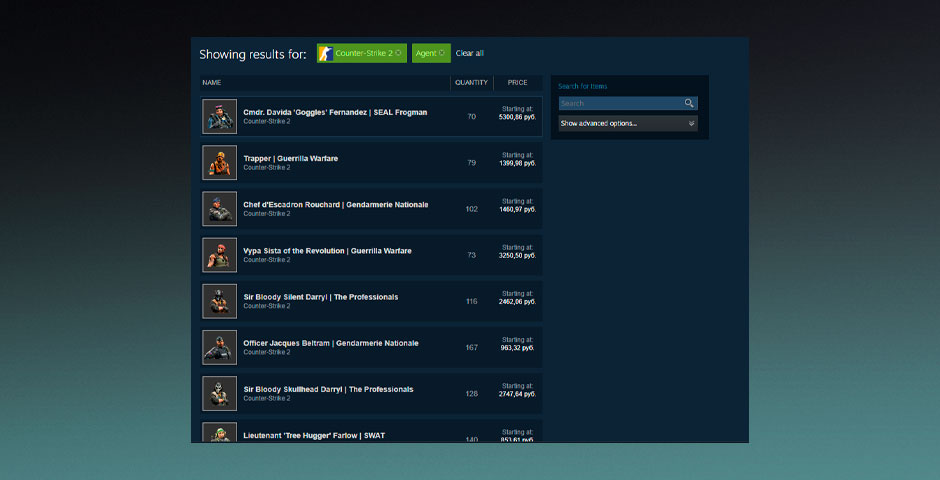Click quantity 79 for Trapper listing
The height and width of the screenshot is (480, 940).
(471, 162)
